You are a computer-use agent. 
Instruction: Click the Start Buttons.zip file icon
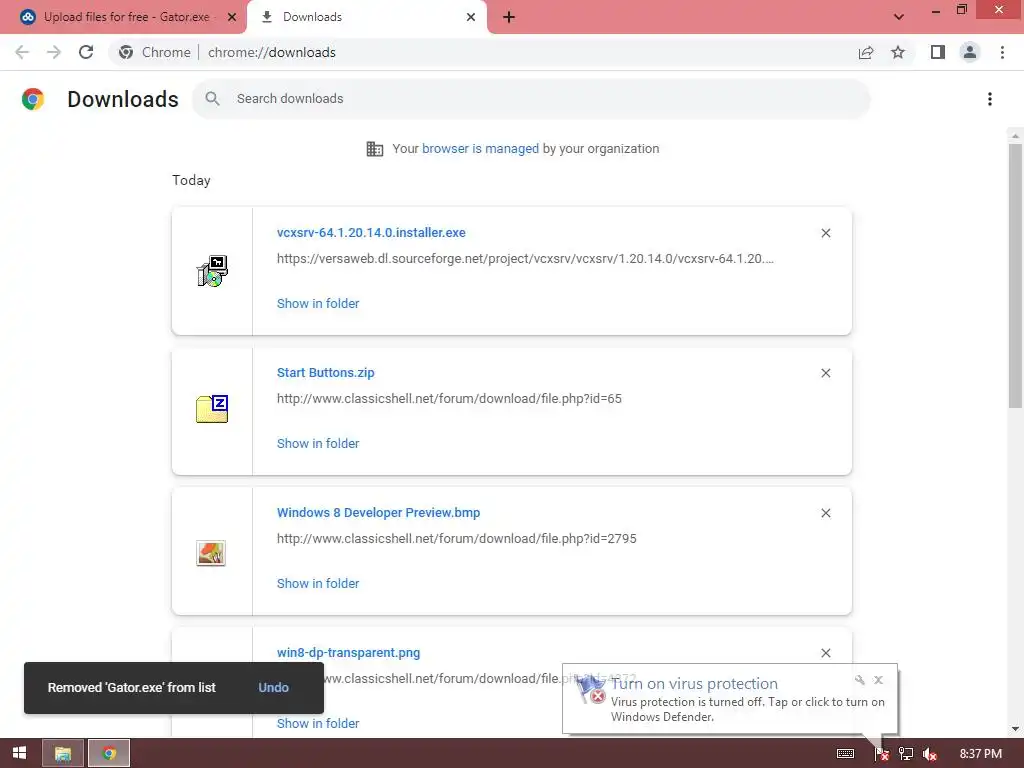(x=212, y=409)
